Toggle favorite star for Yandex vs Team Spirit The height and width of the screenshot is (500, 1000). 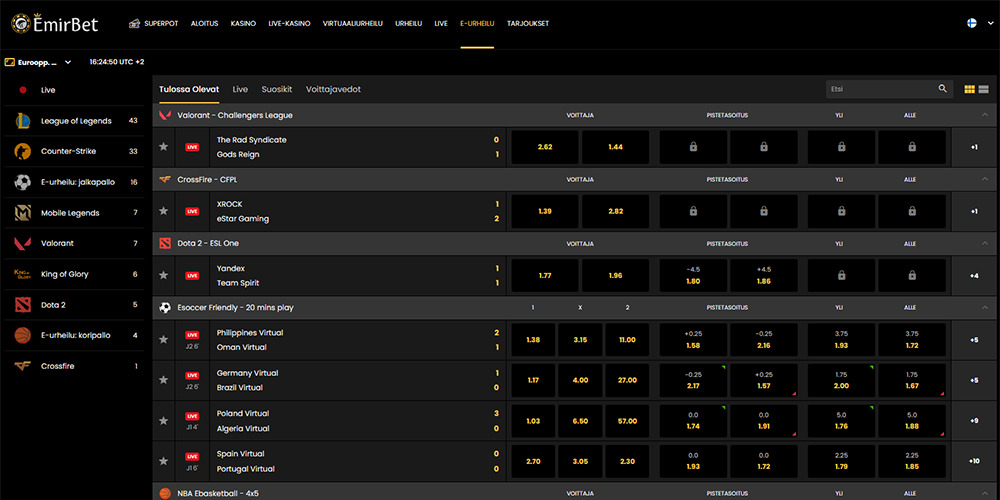tap(164, 275)
